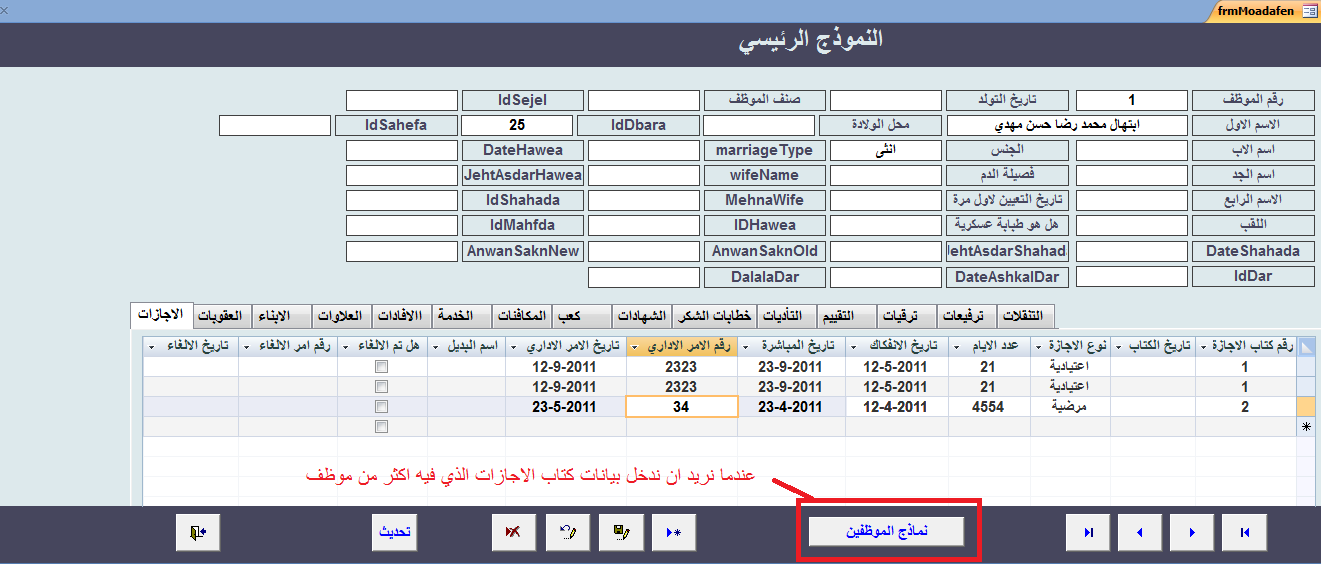Open the نوع الاجازة column dropdown arrow
This screenshot has width=1321, height=564.
(1037, 346)
